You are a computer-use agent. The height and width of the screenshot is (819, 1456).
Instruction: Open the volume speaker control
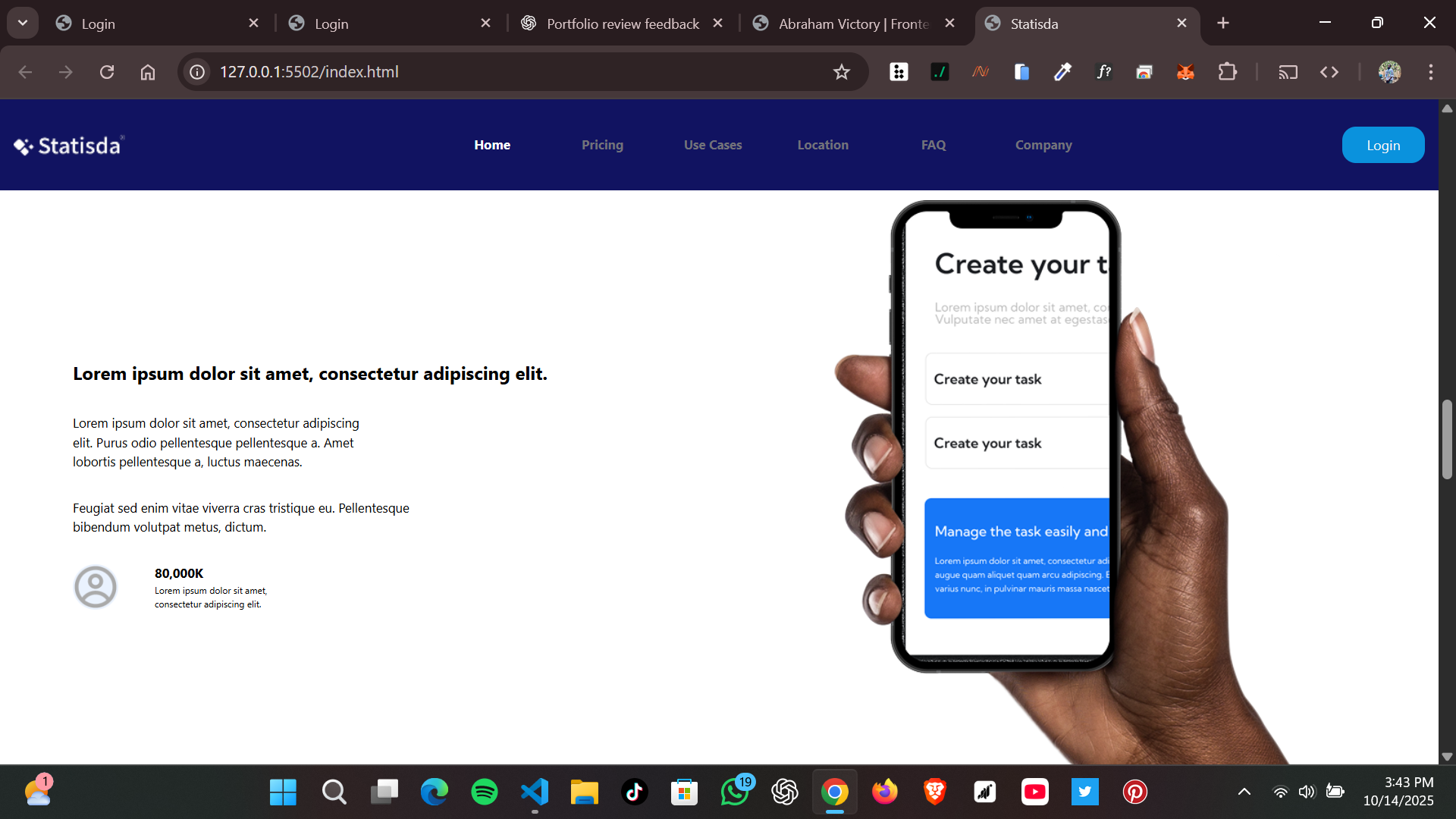coord(1307,792)
